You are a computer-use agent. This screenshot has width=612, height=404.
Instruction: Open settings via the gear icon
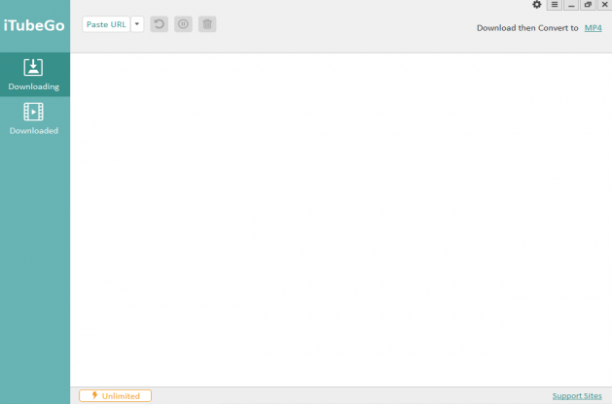(537, 5)
